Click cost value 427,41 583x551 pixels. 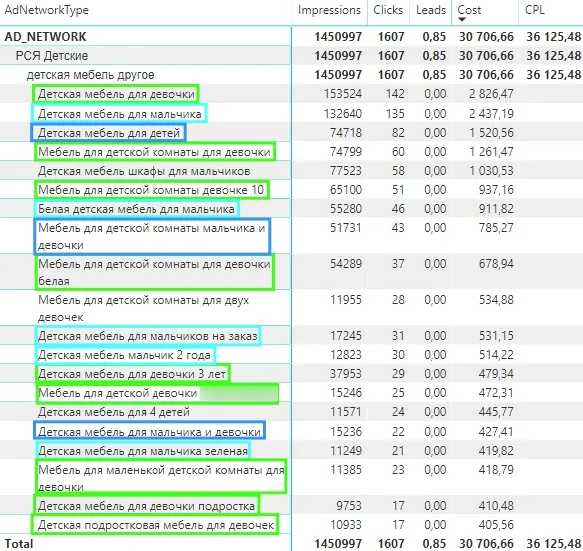pos(496,431)
